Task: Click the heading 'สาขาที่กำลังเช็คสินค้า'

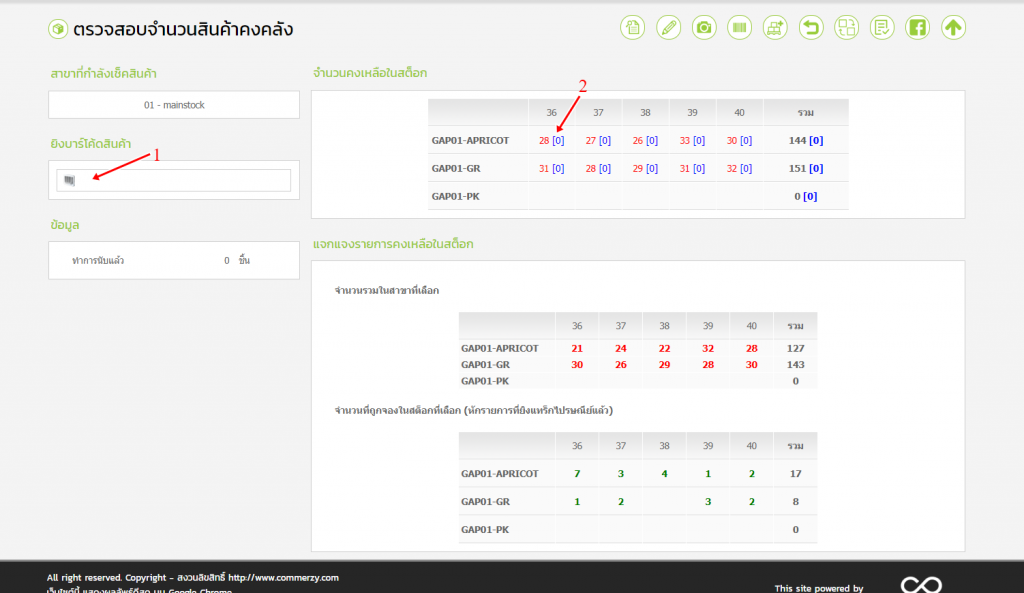Action: click(x=103, y=73)
